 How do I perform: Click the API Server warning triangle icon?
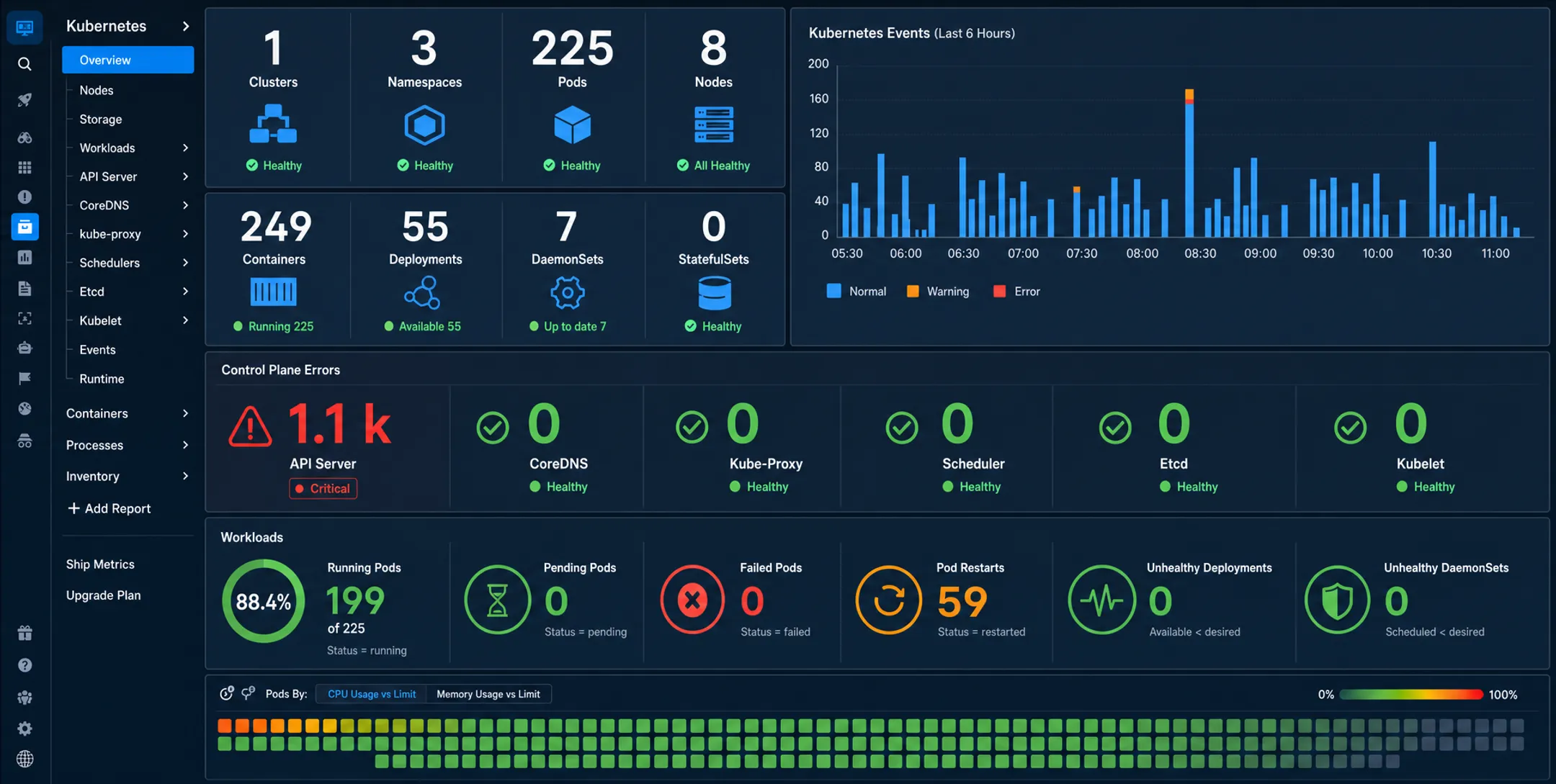coord(250,426)
